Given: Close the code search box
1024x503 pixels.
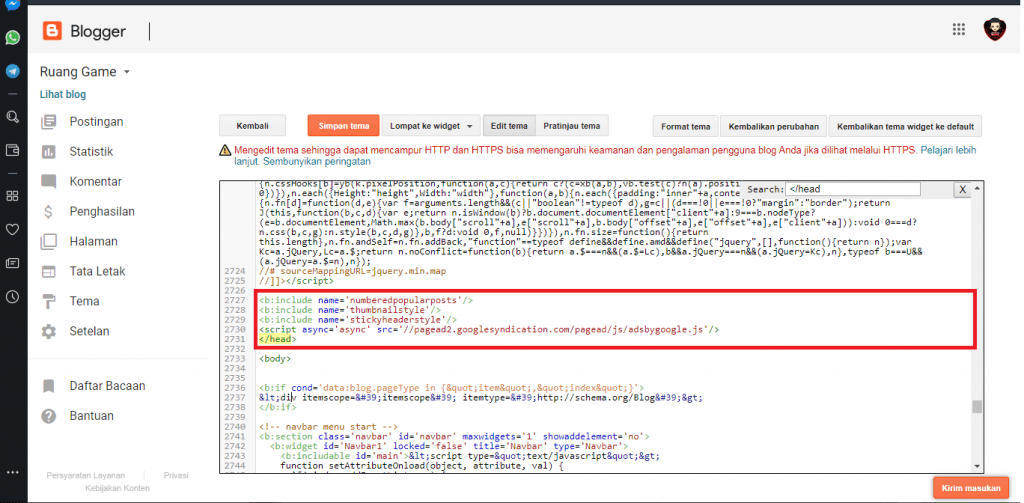Looking at the screenshot, I should point(962,189).
